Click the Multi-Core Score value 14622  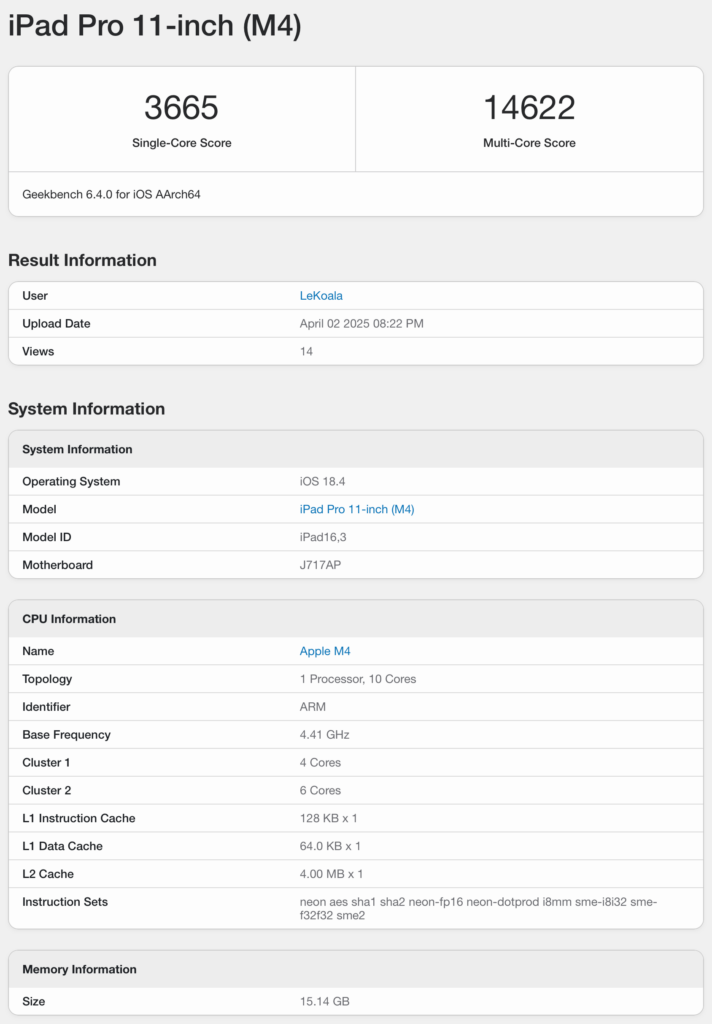point(529,108)
